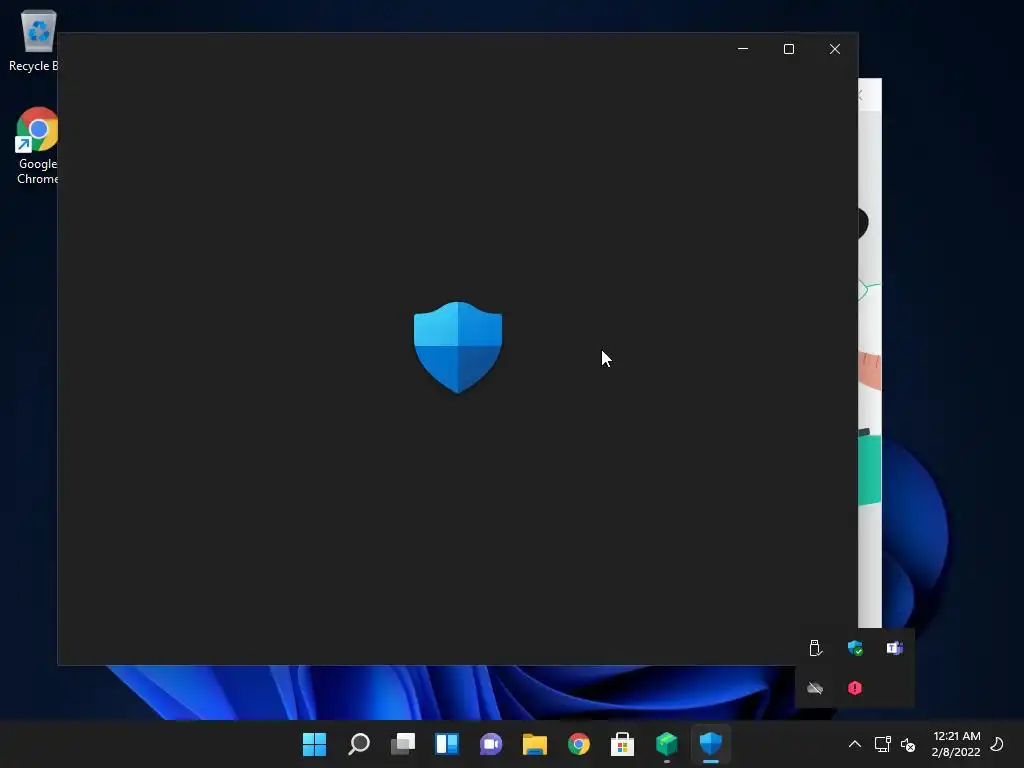
Task: Open the Widgets panel icon
Action: click(x=447, y=744)
